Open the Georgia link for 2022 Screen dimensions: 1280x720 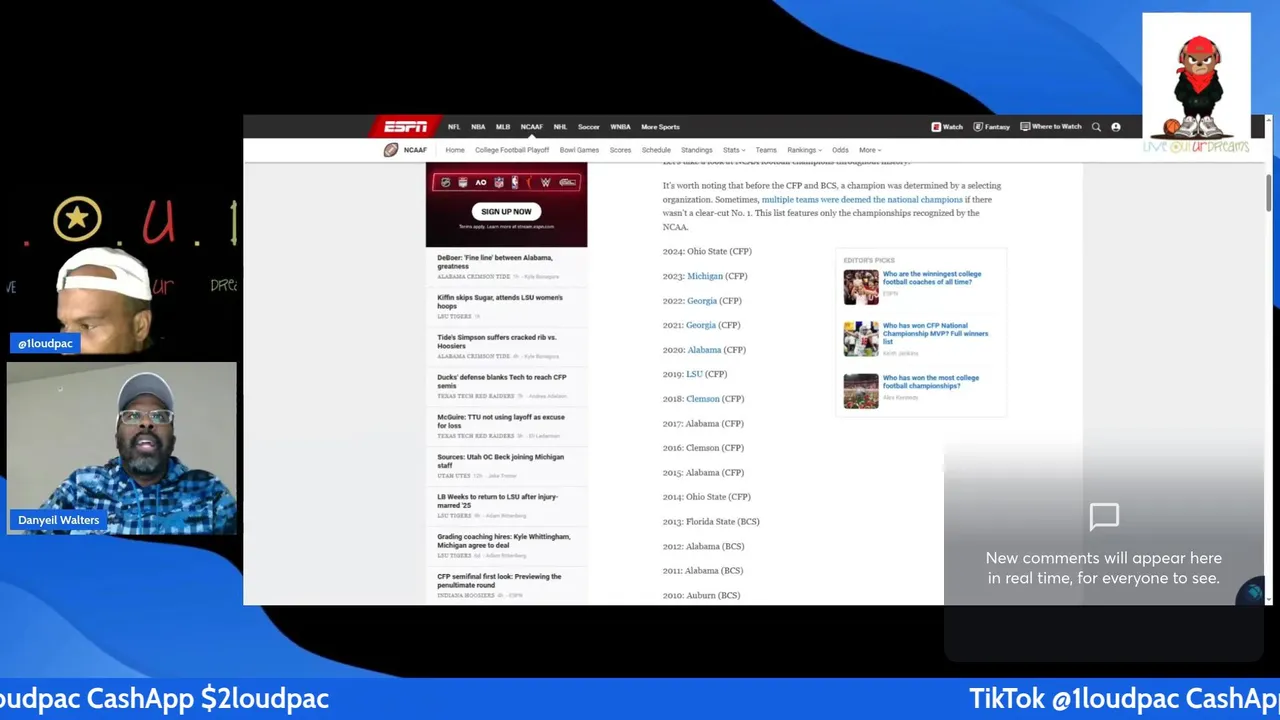[702, 301]
